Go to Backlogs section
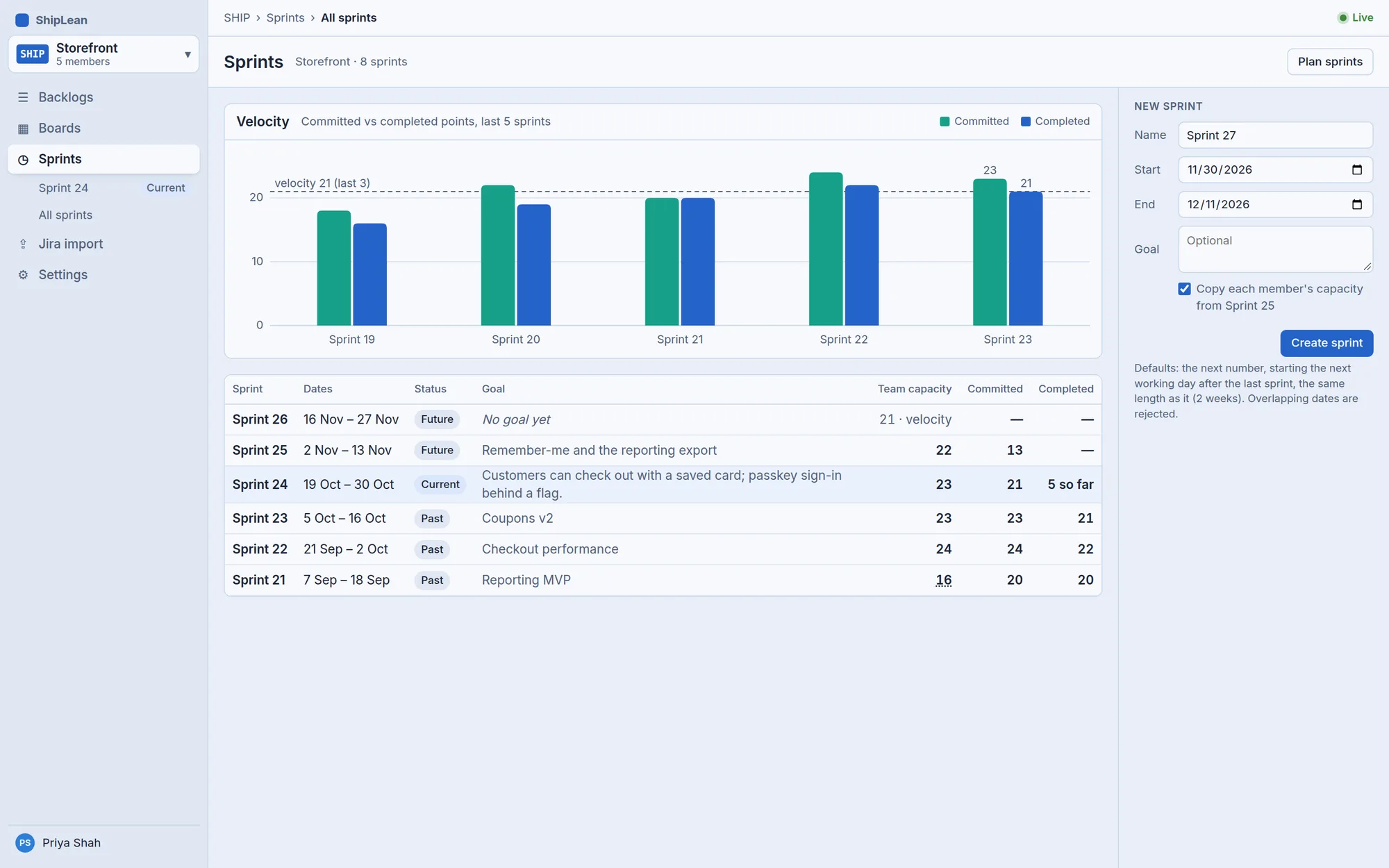Screen dimensions: 1389x868 103,97
